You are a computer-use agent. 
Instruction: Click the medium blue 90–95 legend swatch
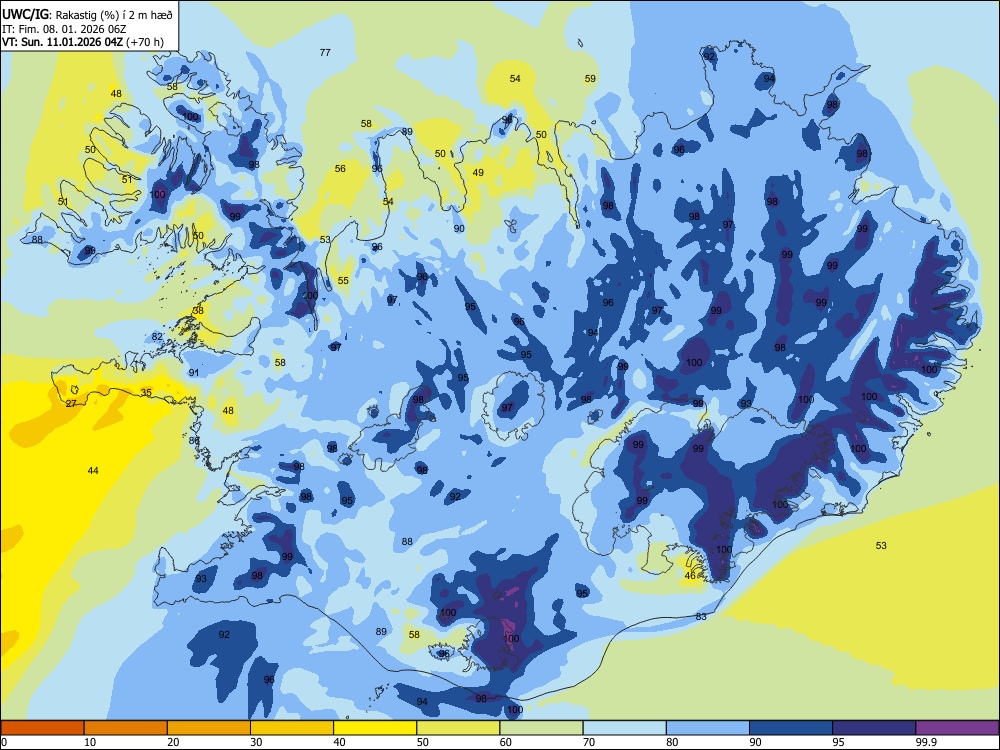click(791, 728)
